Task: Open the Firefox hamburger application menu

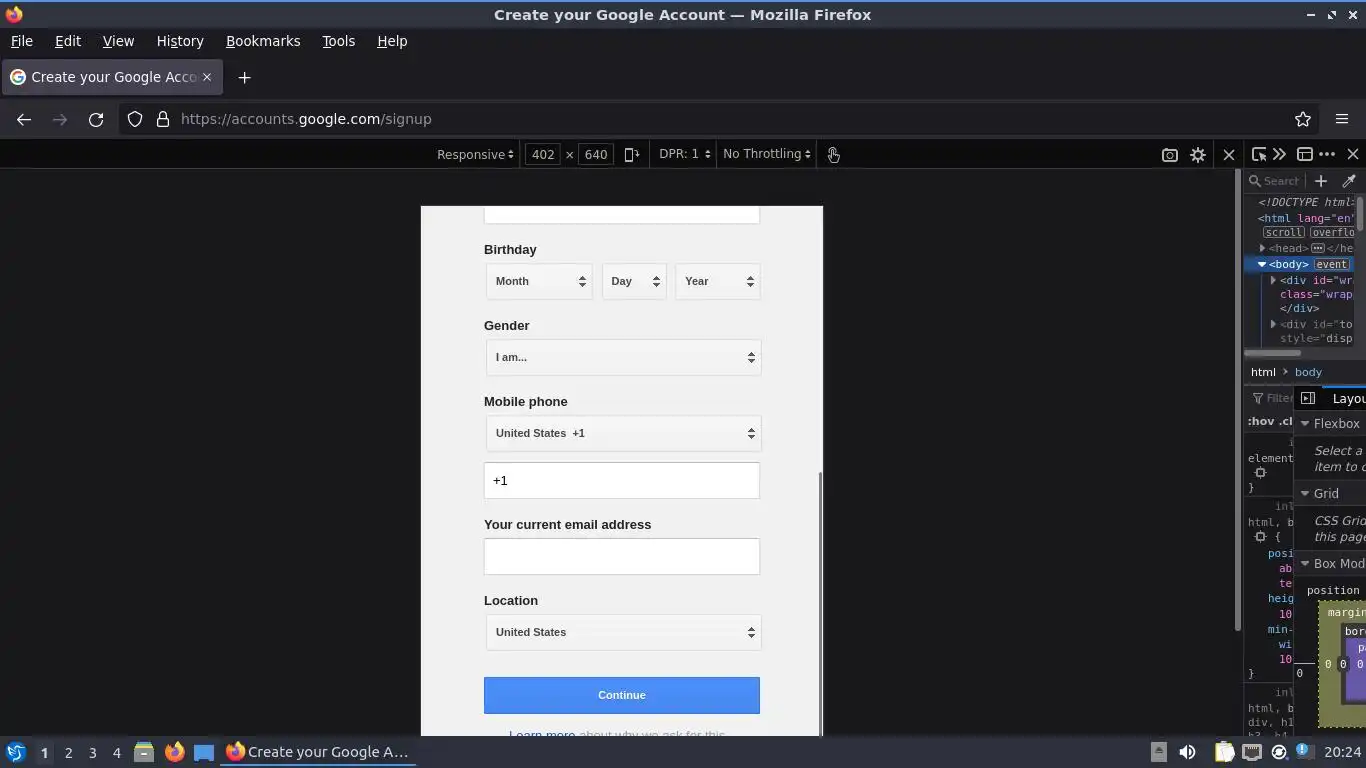Action: [x=1342, y=119]
